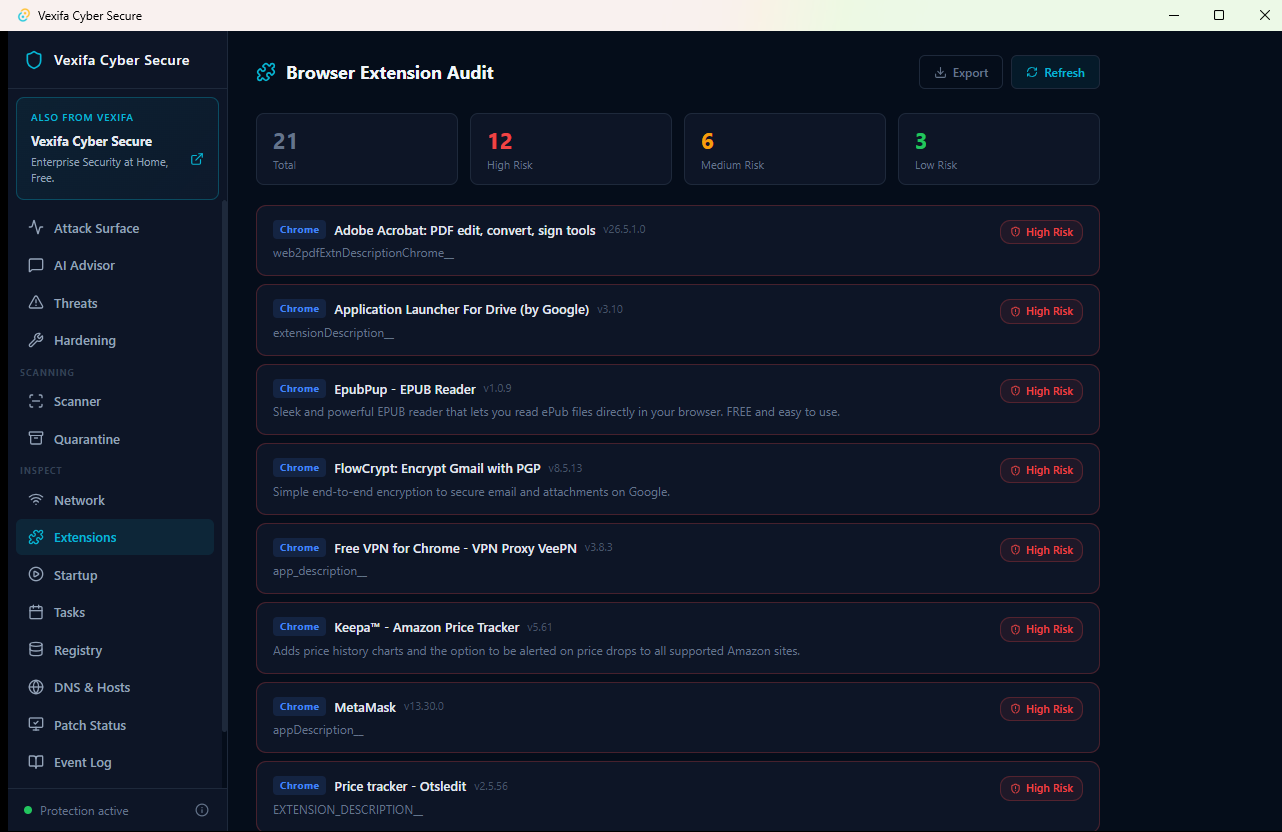Viewport: 1282px width, 832px height.
Task: Refresh the extension list
Action: (x=1055, y=72)
